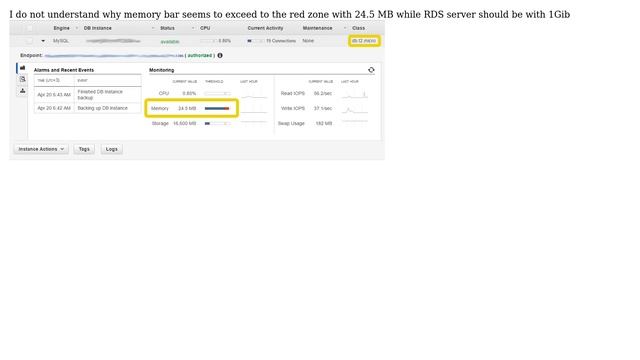Click the 'MySQL' engine cell

[x=61, y=41]
